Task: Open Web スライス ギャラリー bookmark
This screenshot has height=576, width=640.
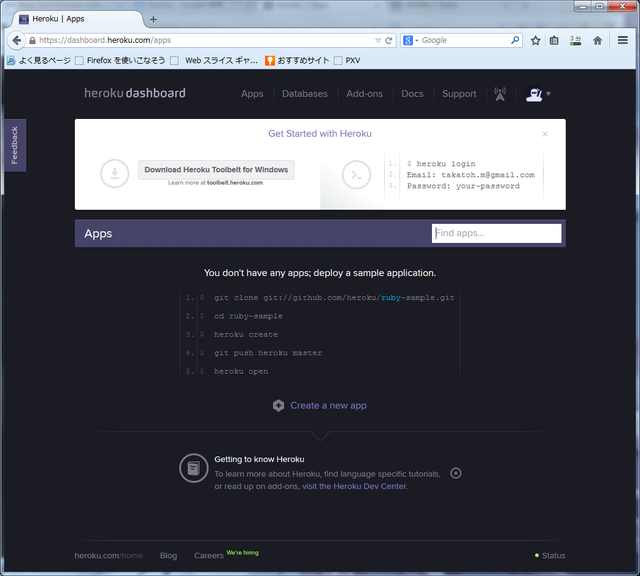Action: 215,60
